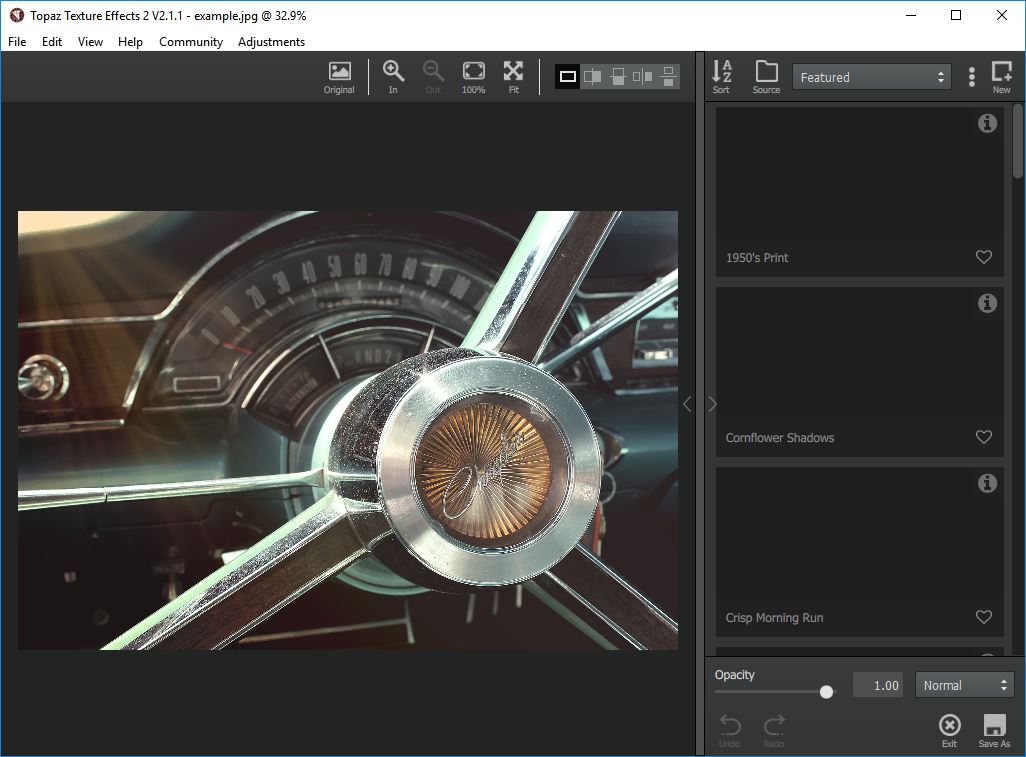The height and width of the screenshot is (757, 1026).
Task: Click the Topaz app icon in title bar
Action: (x=17, y=15)
